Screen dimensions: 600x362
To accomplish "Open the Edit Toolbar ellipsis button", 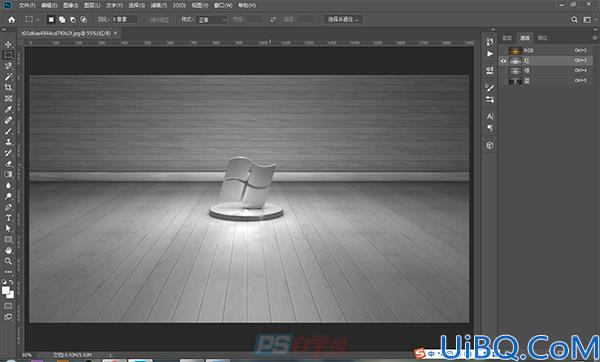I will pyautogui.click(x=8, y=272).
